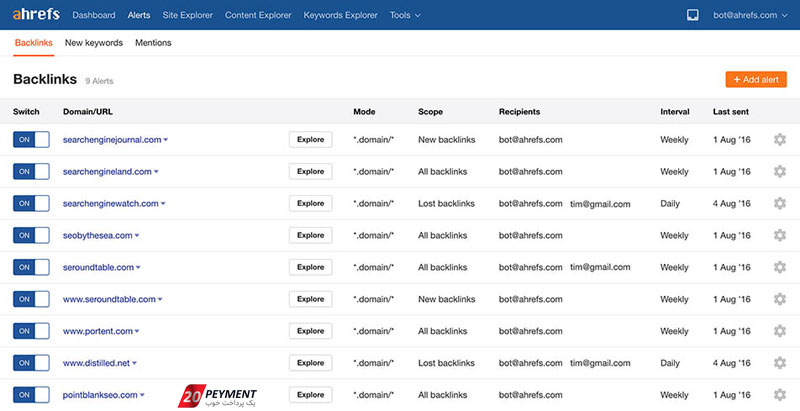This screenshot has width=800, height=411.
Task: Click Explore for searchenginewatch.com
Action: click(311, 203)
